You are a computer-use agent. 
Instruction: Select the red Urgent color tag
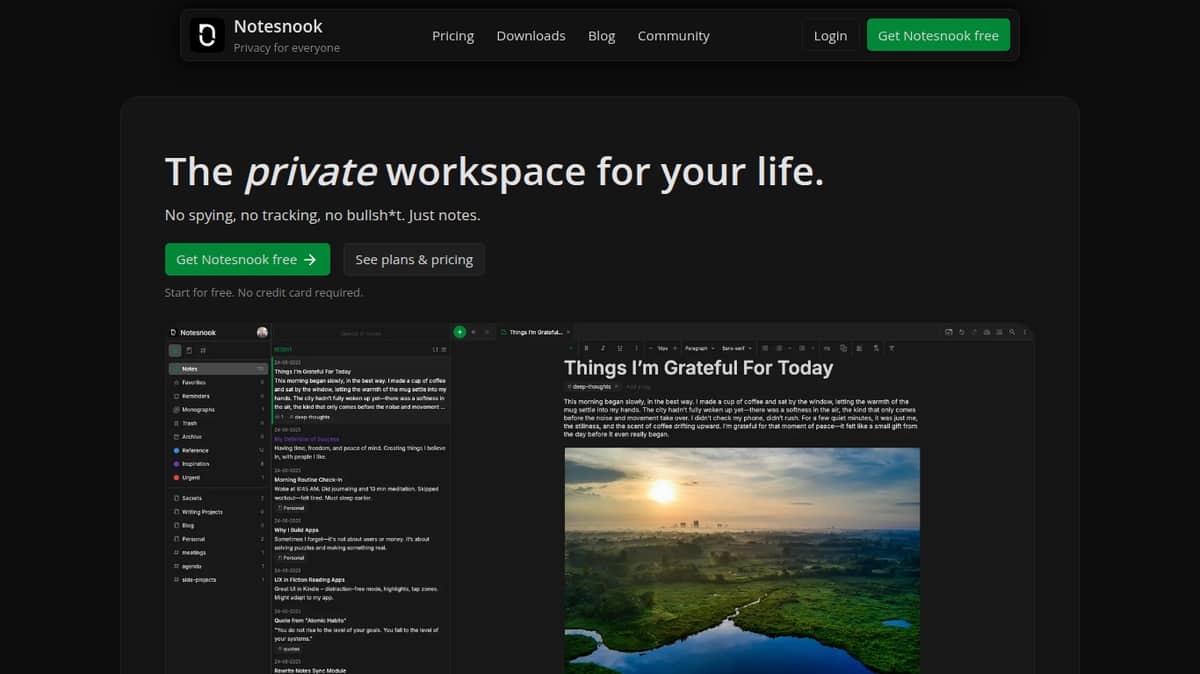pos(218,477)
